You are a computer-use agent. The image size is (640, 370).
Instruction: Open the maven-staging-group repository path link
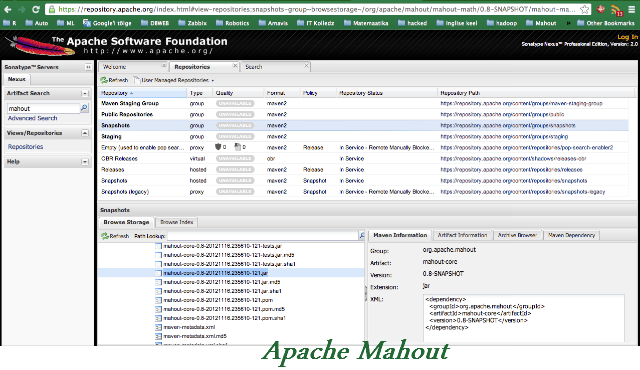[x=521, y=104]
